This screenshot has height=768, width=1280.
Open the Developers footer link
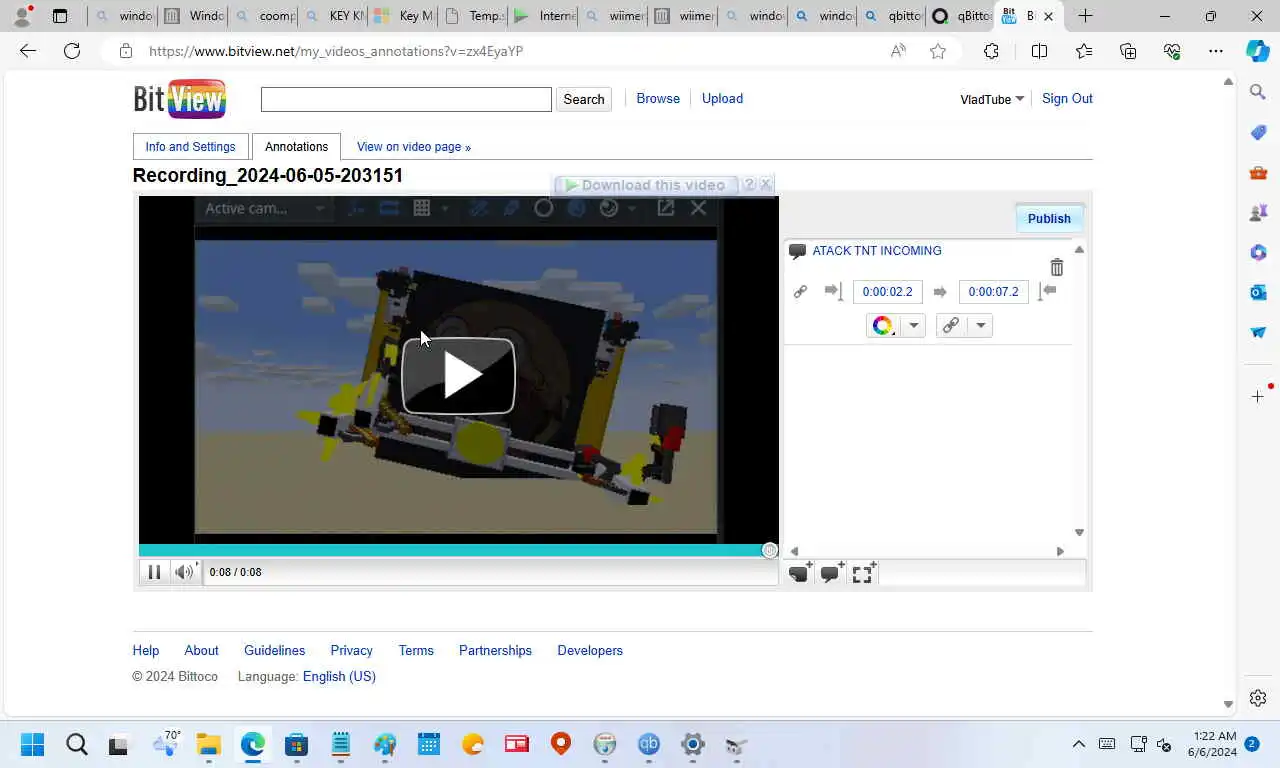[x=590, y=650]
